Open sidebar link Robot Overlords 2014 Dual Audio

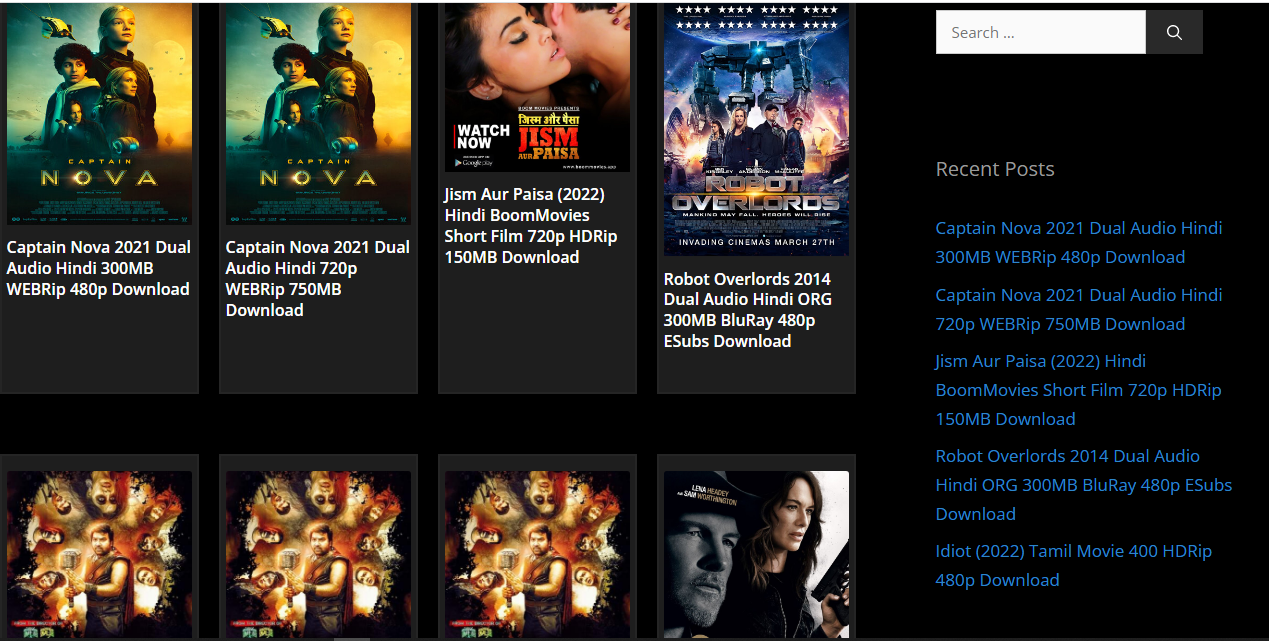(1083, 485)
